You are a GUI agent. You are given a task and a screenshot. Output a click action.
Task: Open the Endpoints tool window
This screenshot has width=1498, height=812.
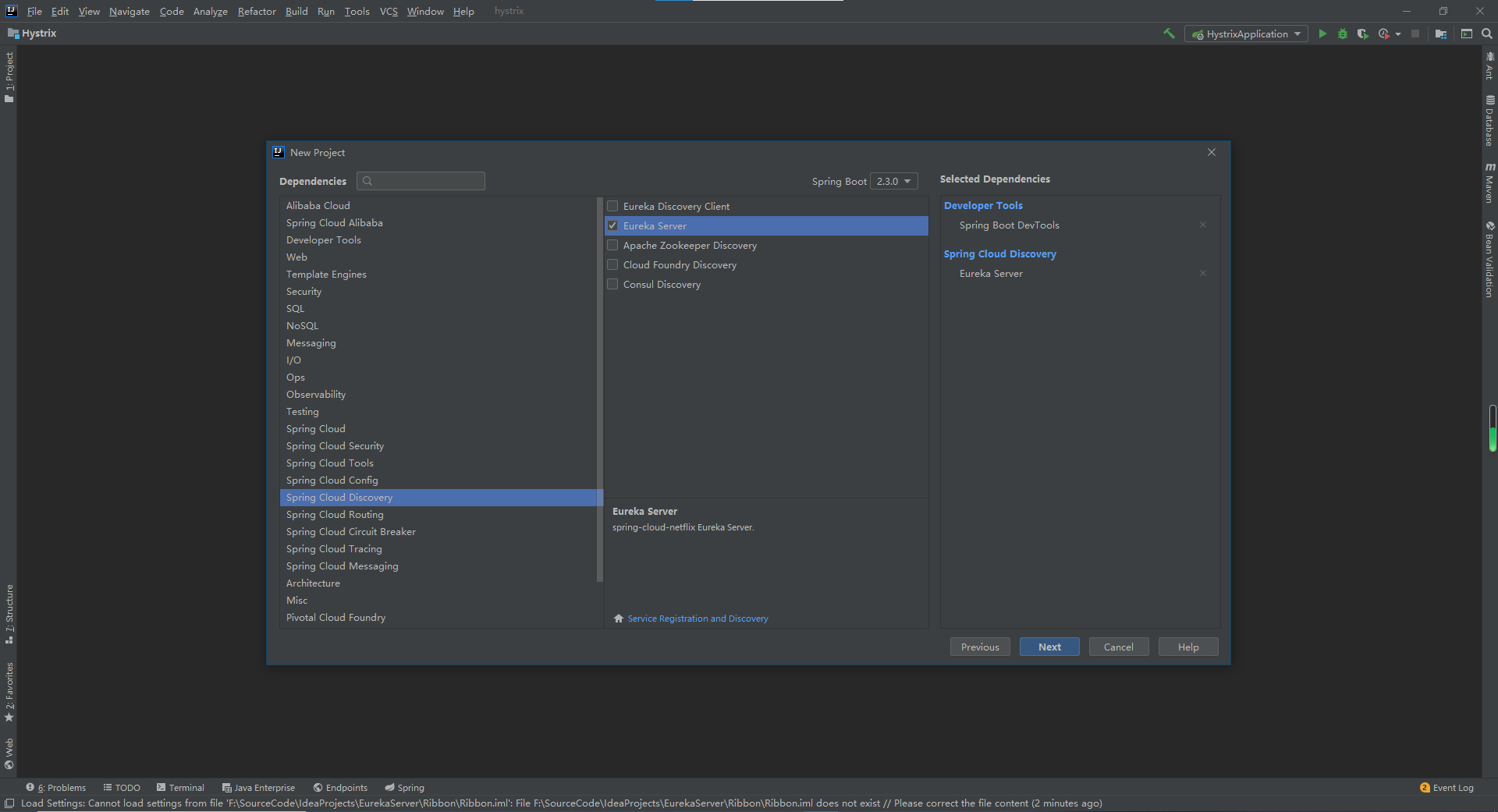340,788
